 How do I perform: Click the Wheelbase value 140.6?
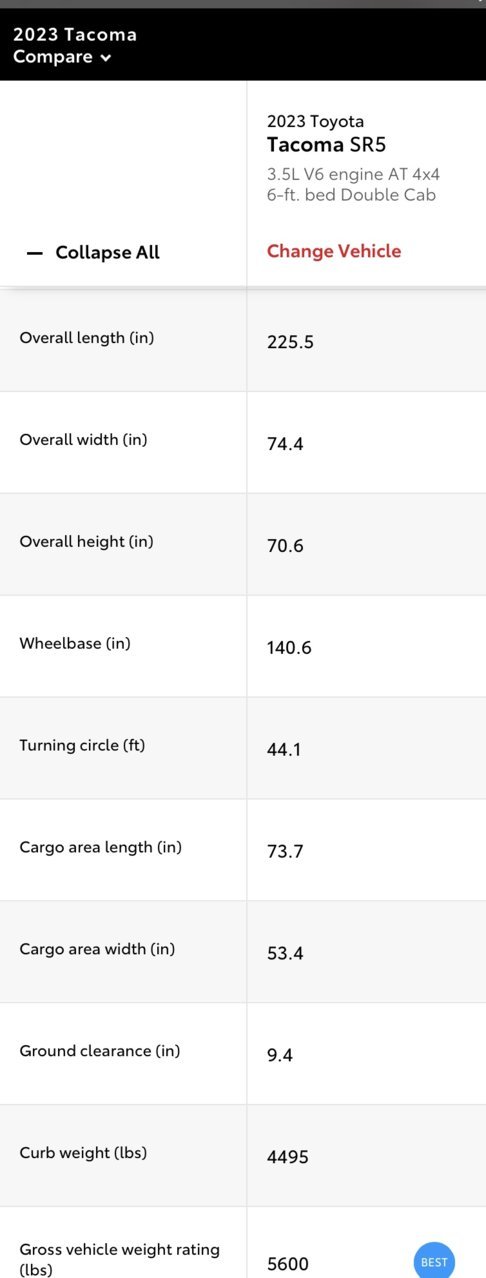[289, 648]
